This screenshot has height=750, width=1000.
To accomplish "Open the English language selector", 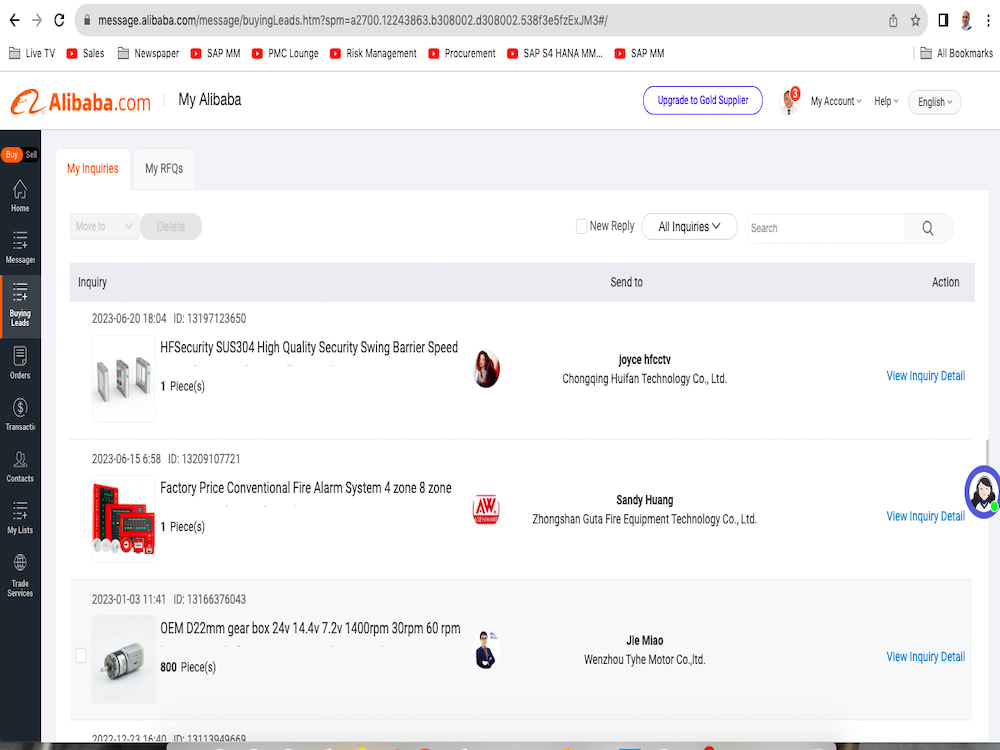I will (933, 102).
